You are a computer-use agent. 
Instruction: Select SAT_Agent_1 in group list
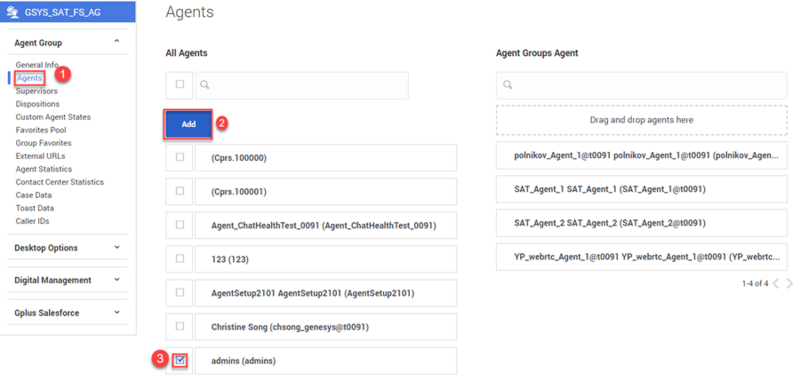click(641, 189)
